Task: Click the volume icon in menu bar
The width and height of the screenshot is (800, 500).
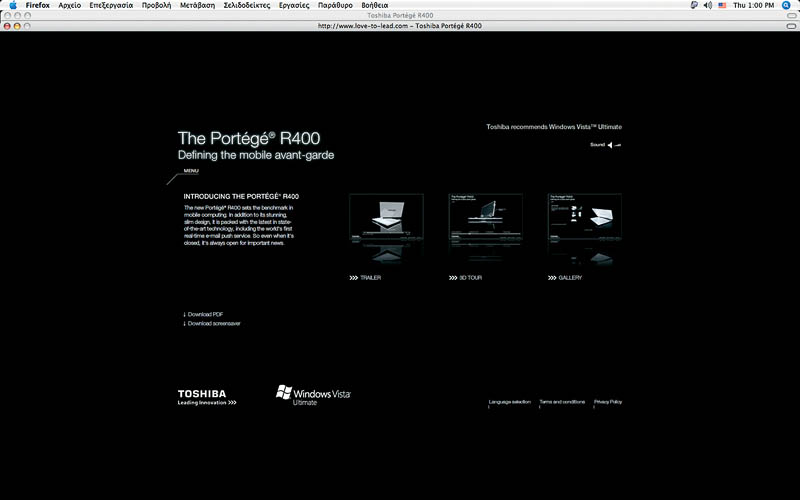Action: click(708, 5)
